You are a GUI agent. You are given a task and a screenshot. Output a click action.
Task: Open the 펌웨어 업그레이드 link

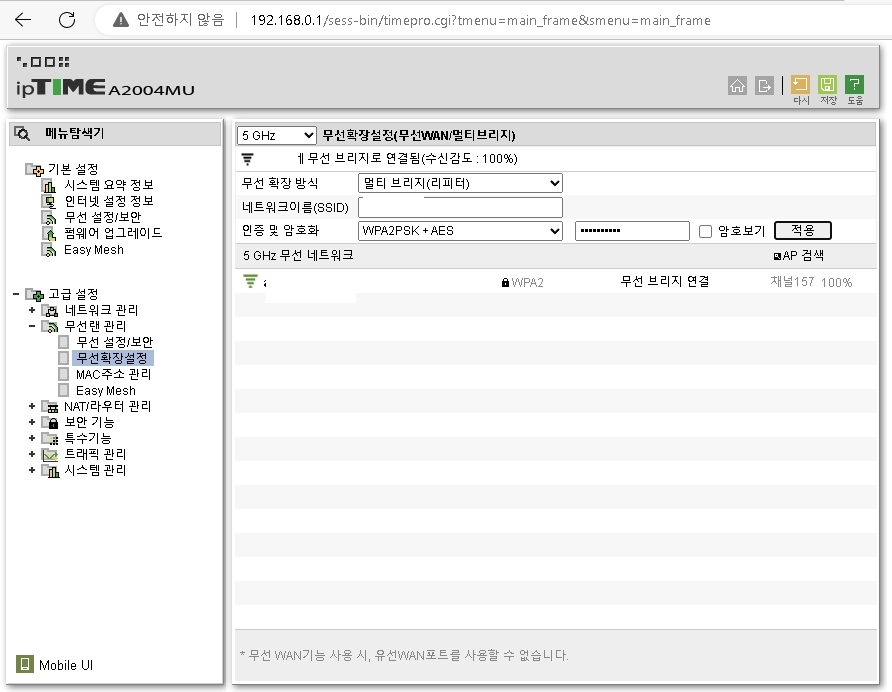tap(113, 233)
